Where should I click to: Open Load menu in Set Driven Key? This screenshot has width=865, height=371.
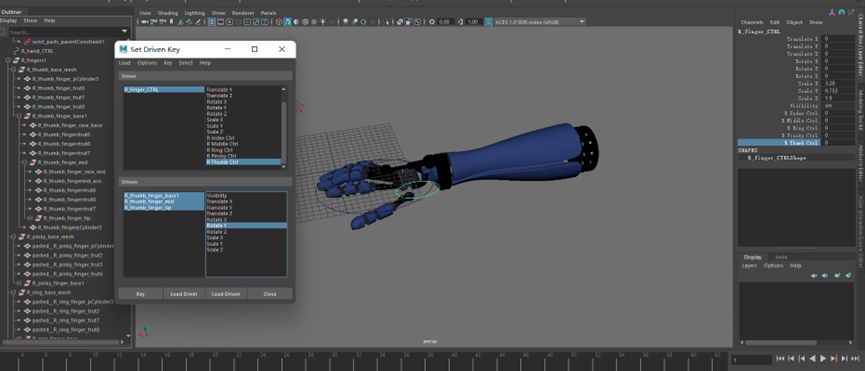125,63
